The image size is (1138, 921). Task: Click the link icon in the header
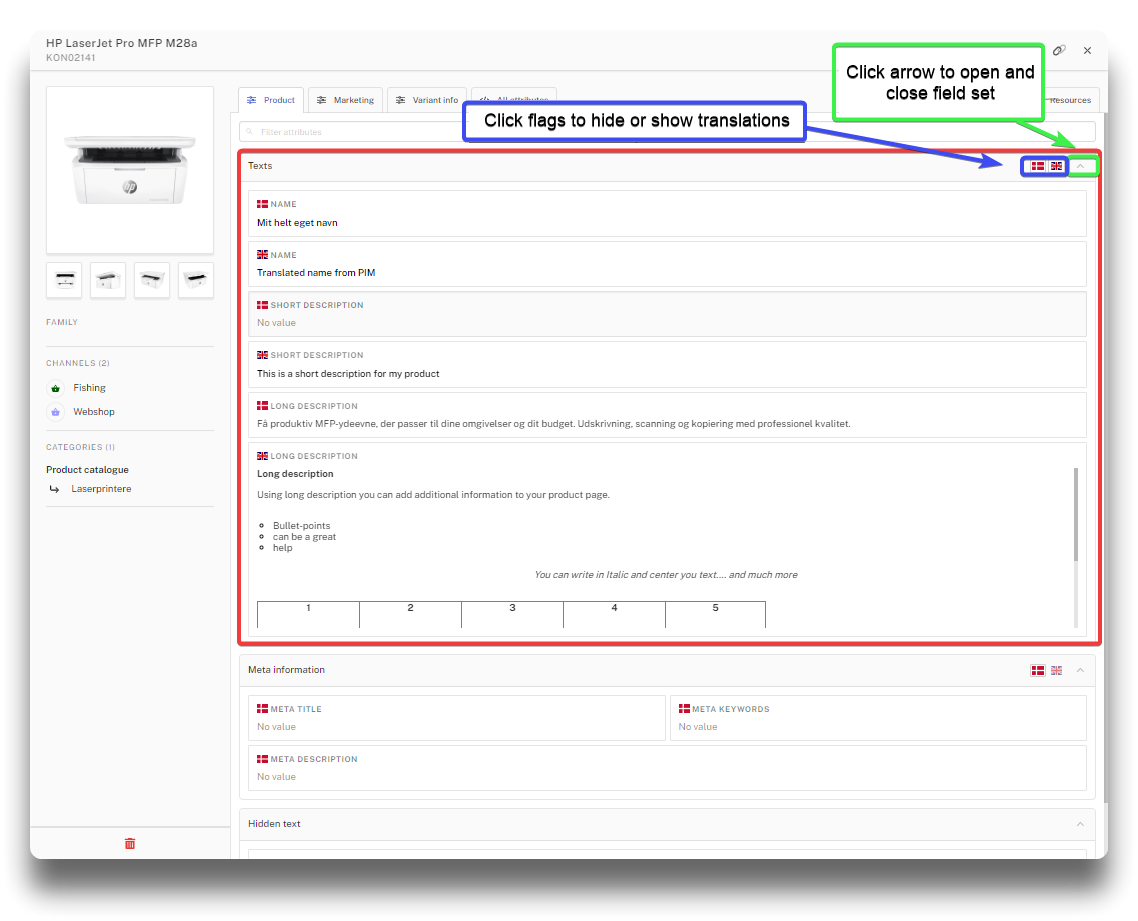1059,50
